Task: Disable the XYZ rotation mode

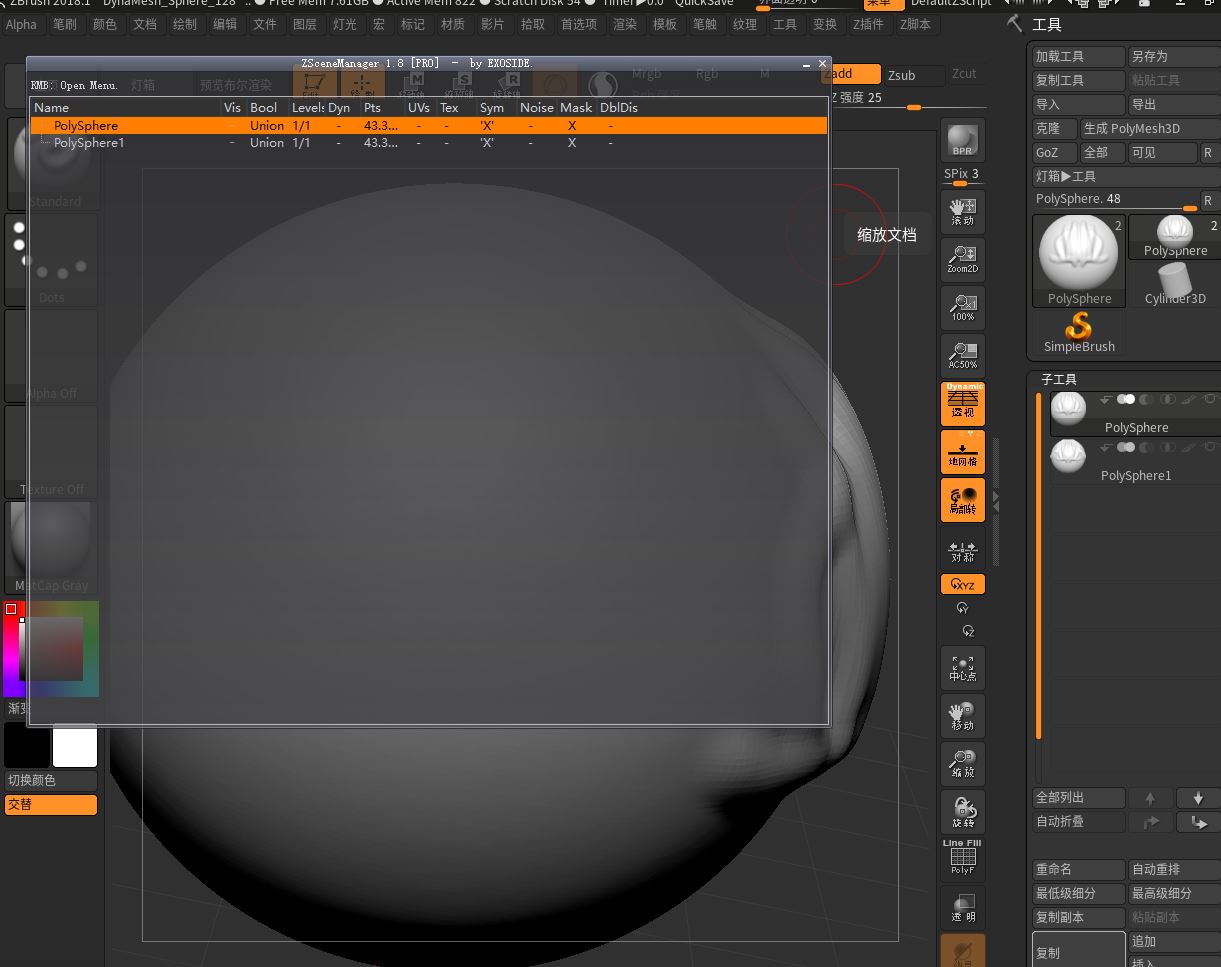Action: (962, 584)
